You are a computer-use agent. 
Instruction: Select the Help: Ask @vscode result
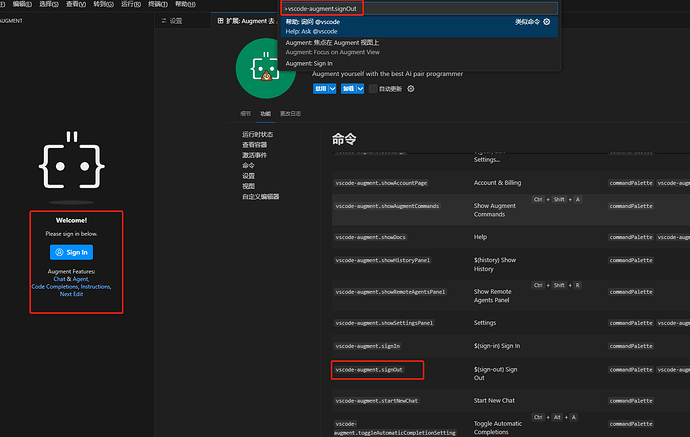(x=419, y=26)
